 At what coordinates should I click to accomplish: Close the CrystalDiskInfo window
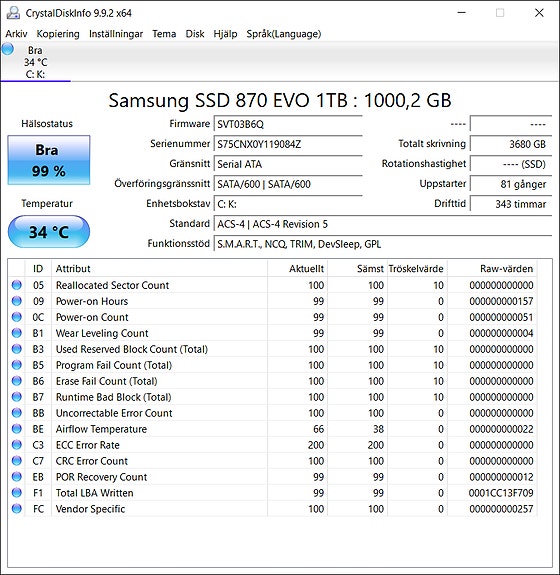pyautogui.click(x=539, y=13)
